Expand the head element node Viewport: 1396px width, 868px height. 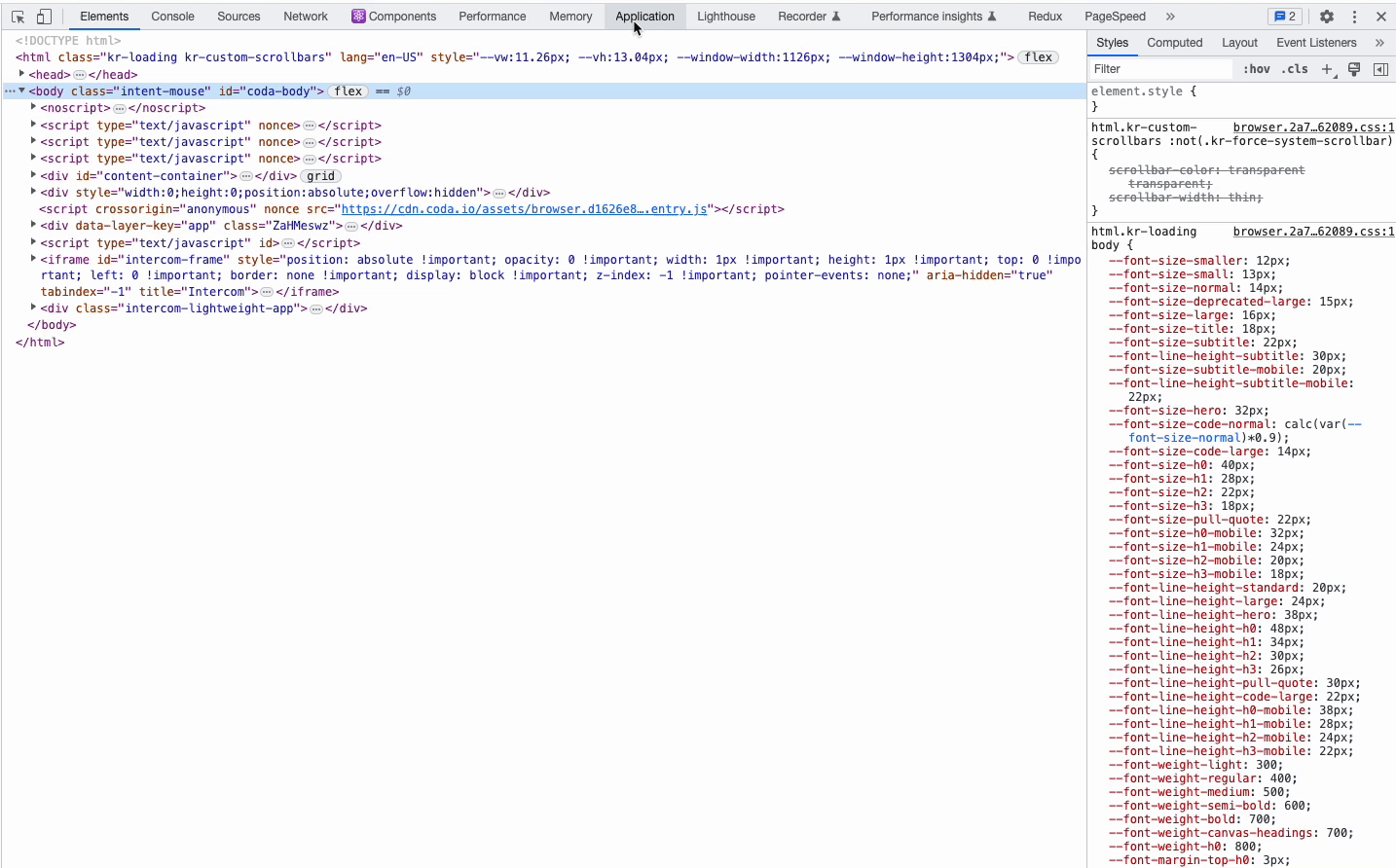point(21,74)
